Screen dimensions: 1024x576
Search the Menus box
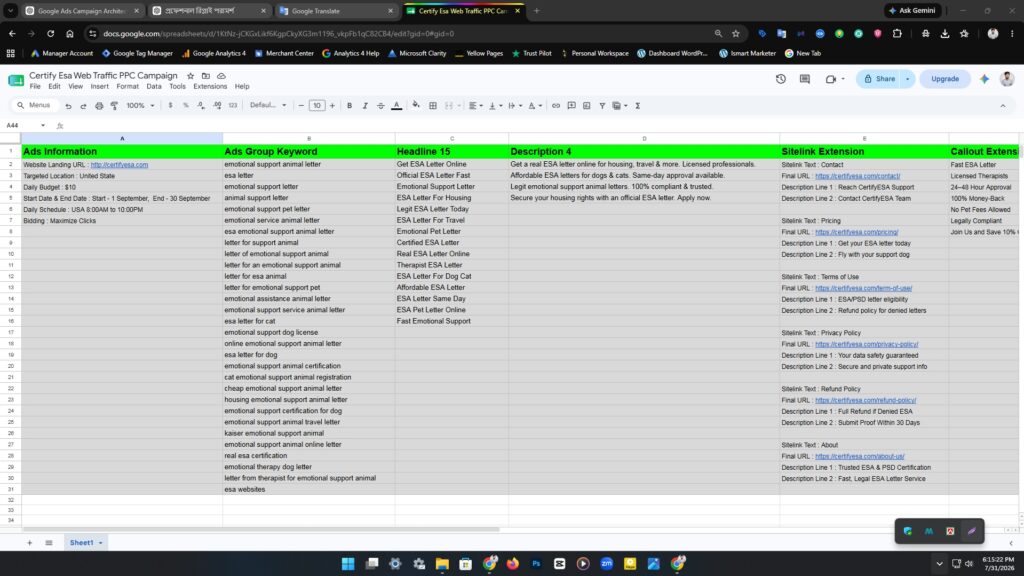[x=35, y=105]
